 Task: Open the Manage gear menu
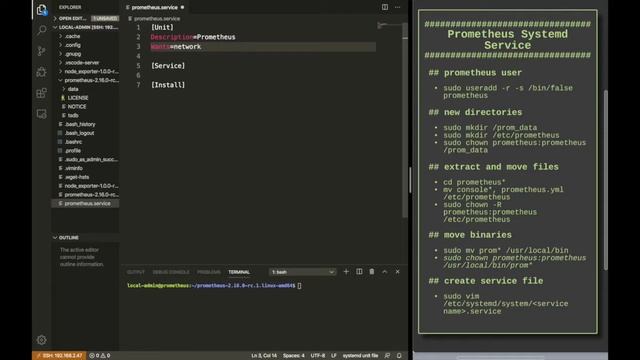(42, 340)
